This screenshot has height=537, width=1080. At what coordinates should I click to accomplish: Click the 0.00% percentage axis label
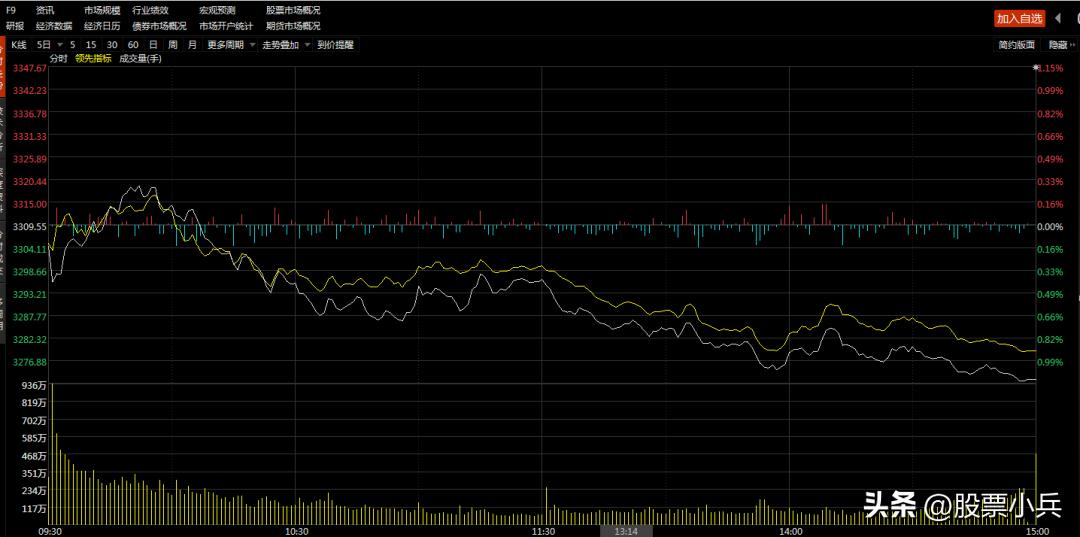[1052, 226]
